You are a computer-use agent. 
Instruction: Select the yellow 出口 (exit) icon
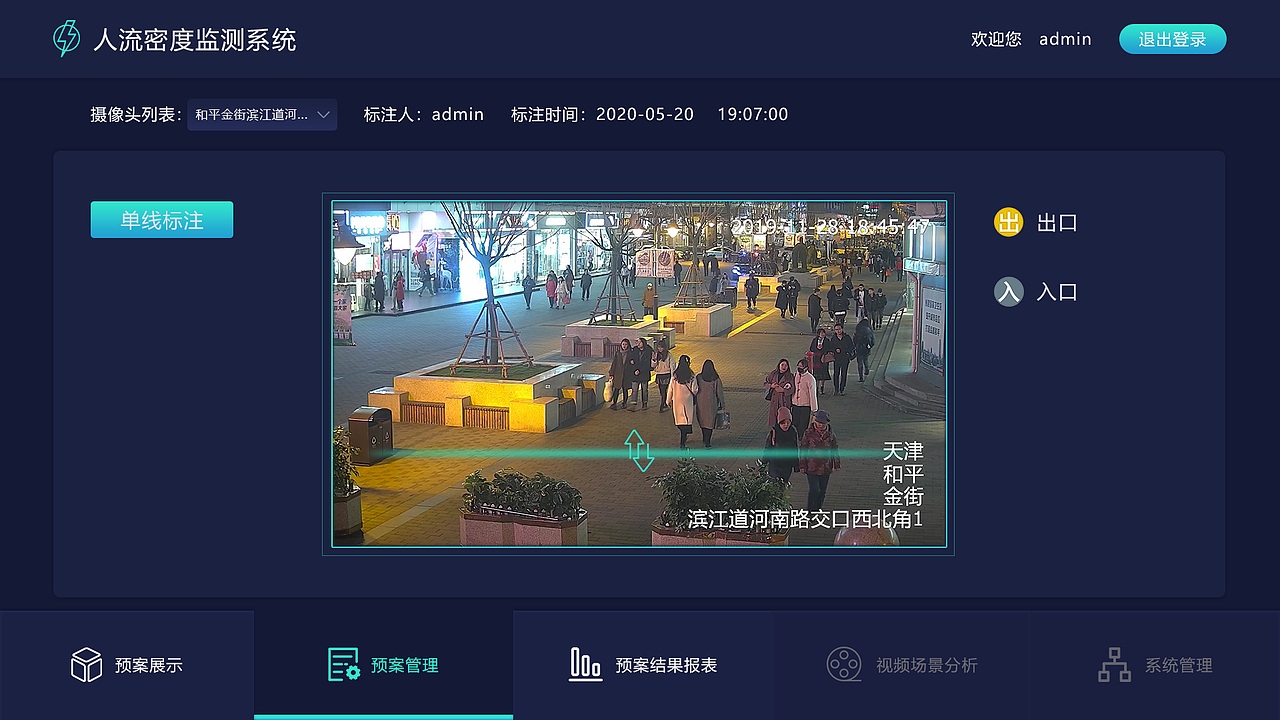[x=1009, y=222]
